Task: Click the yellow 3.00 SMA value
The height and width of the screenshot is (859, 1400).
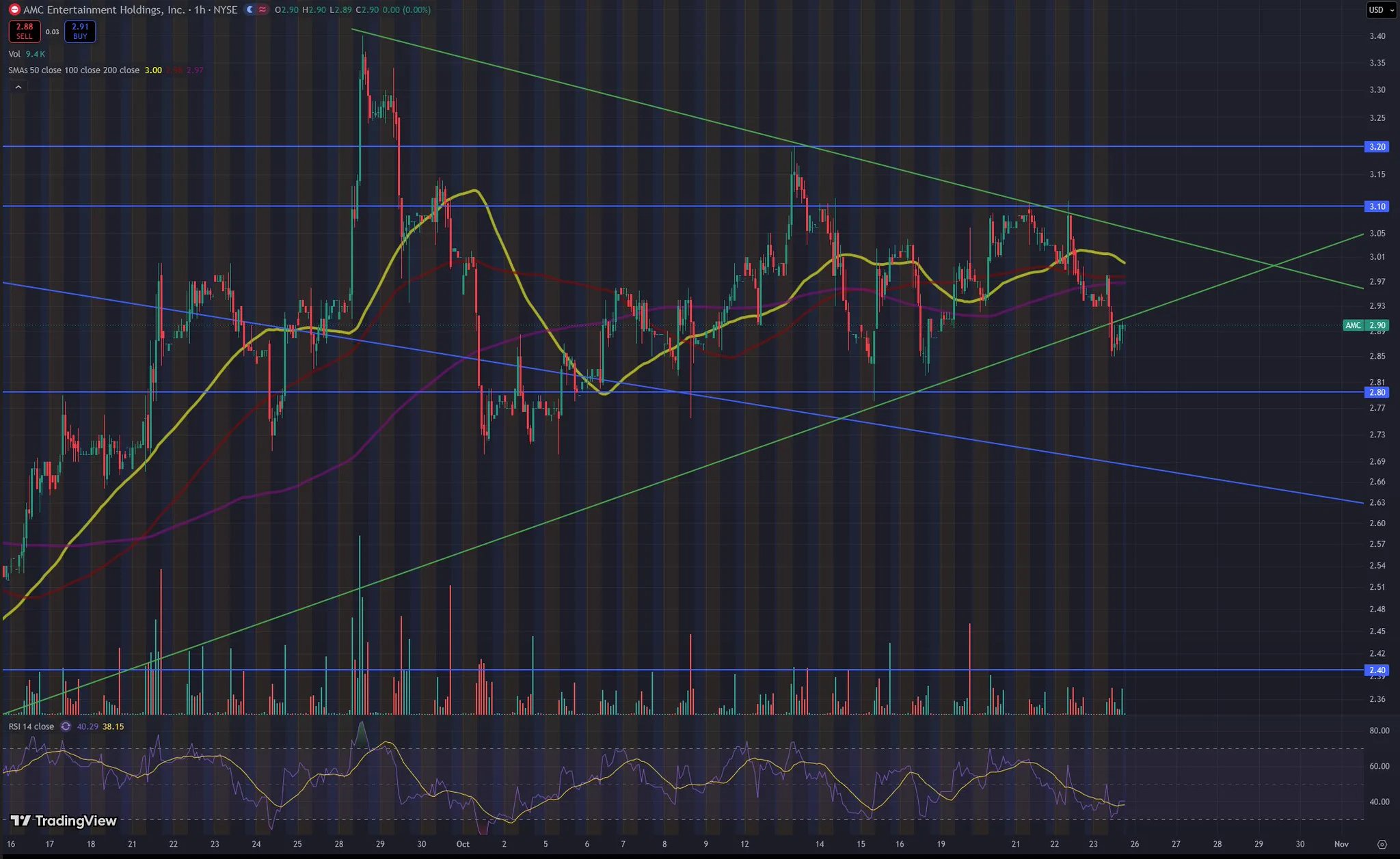Action: point(153,70)
